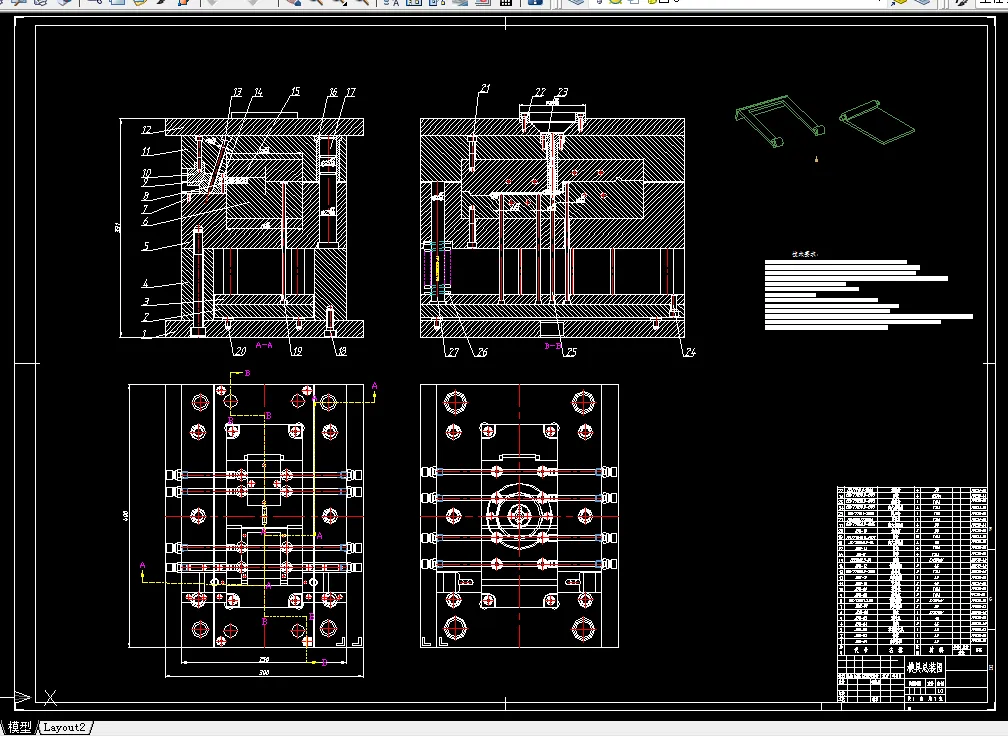Click part balloon number 11
The height and width of the screenshot is (736, 1008).
(147, 151)
